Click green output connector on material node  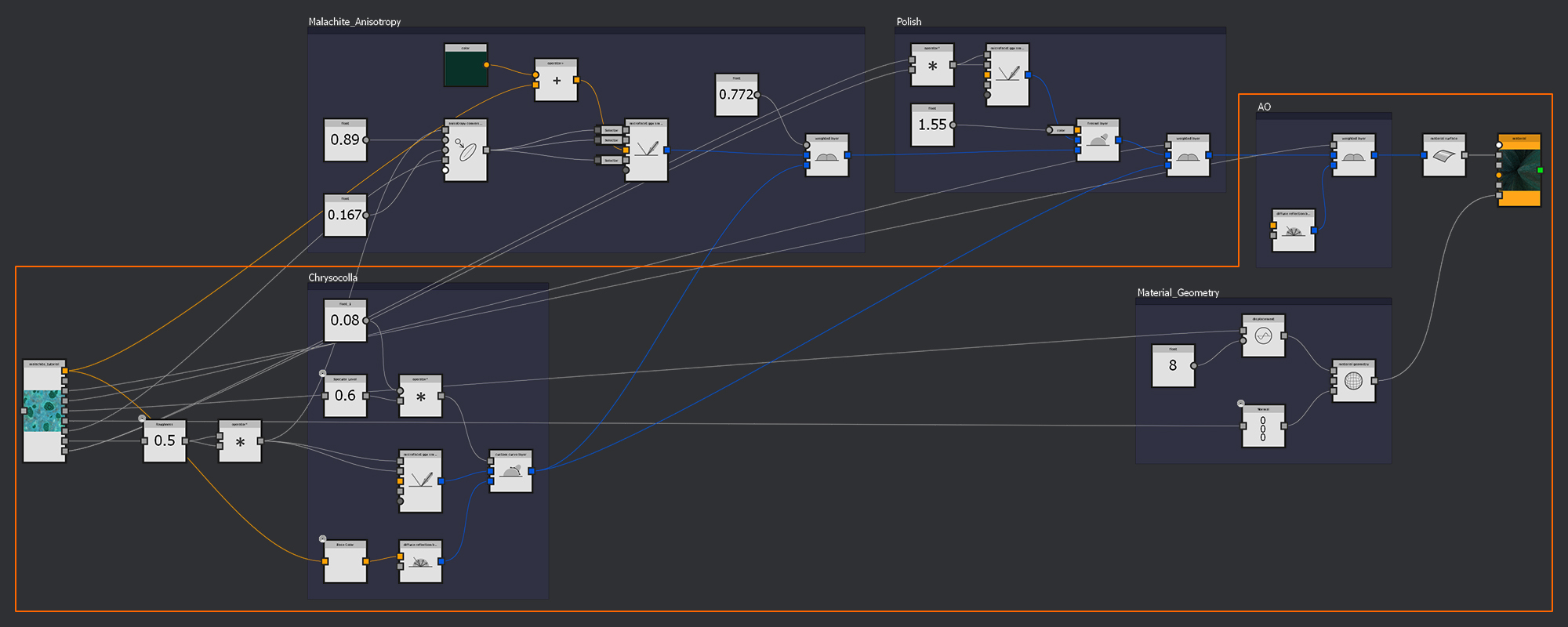click(1540, 170)
